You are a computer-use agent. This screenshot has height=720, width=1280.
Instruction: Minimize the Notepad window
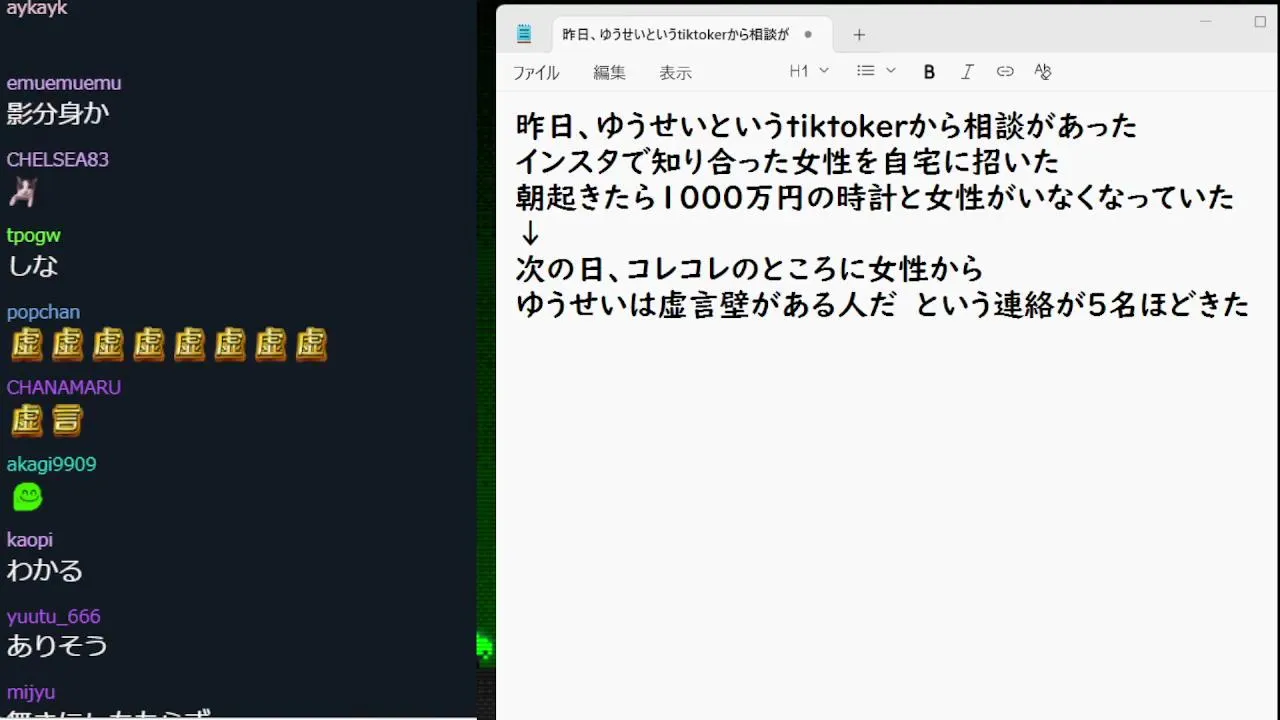pos(1205,21)
